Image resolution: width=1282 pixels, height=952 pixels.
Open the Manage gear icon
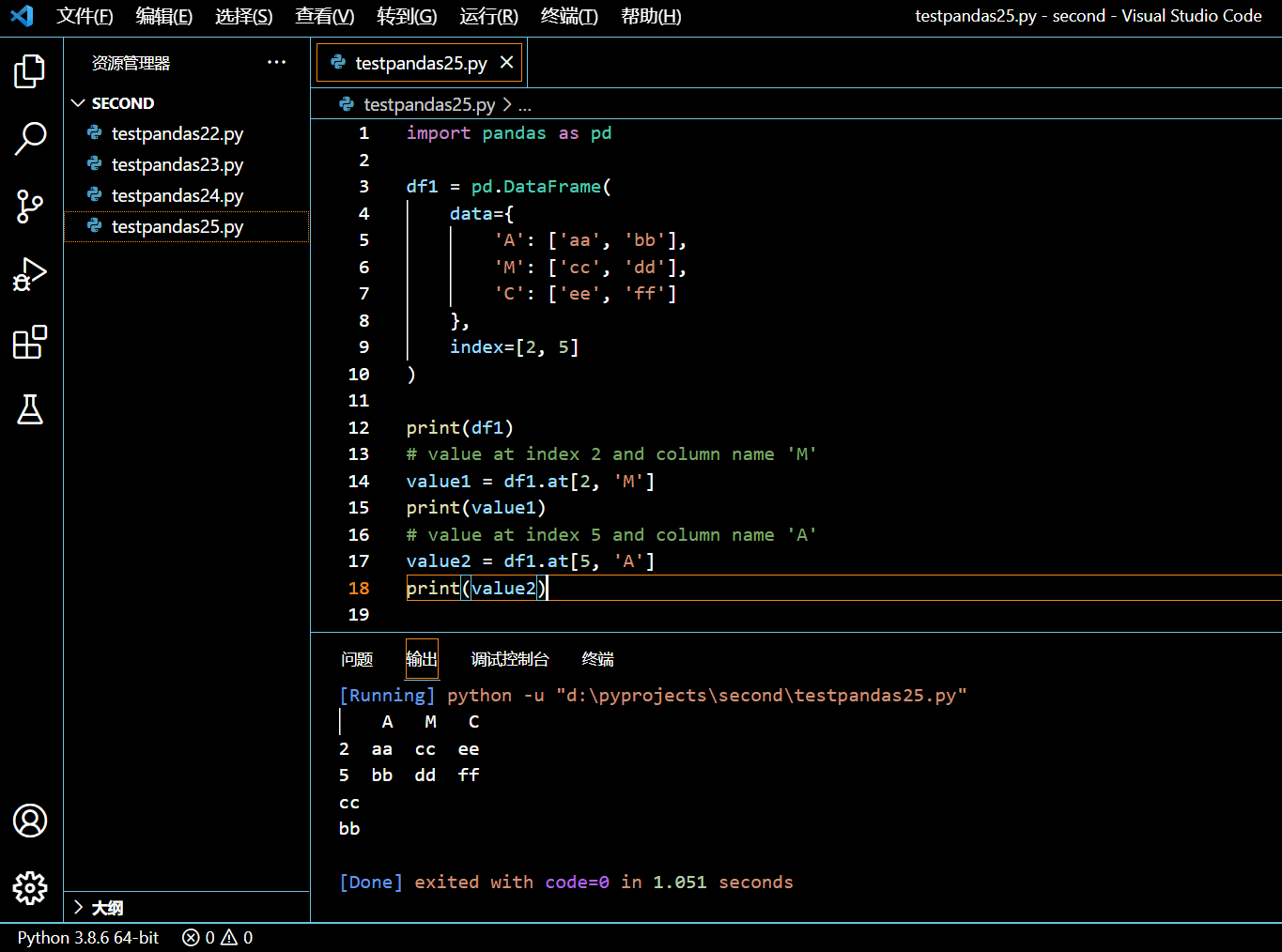pos(30,888)
